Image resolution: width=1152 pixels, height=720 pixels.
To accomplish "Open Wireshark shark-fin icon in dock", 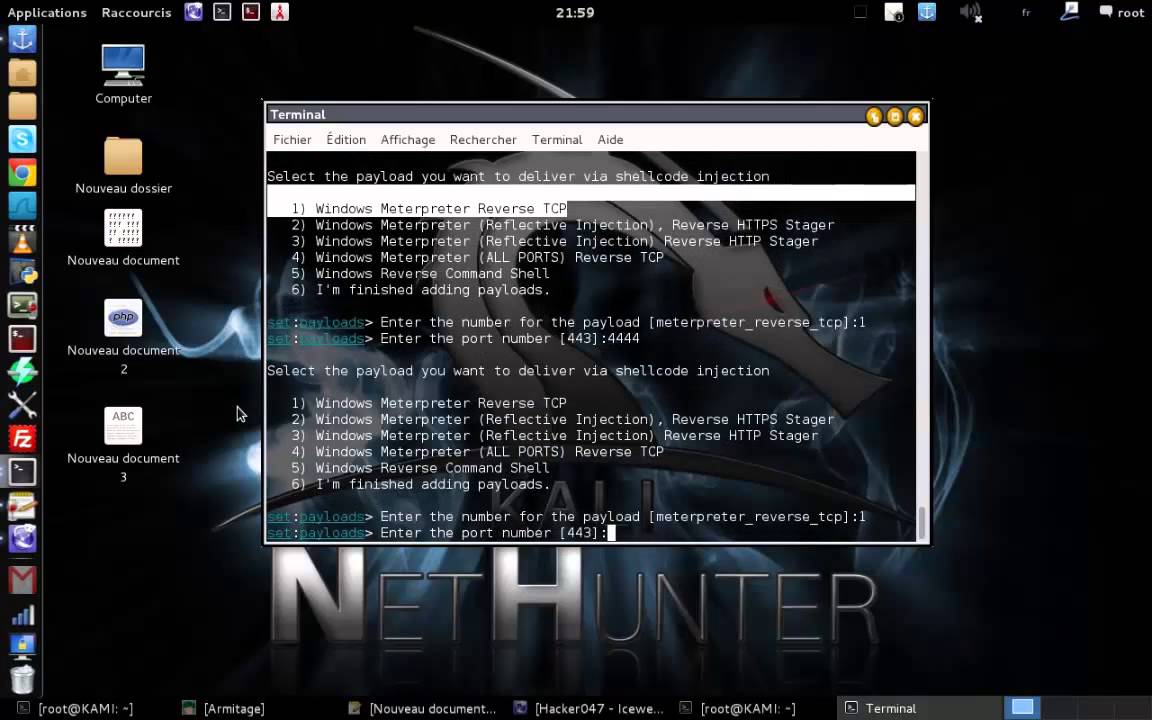I will (22, 206).
